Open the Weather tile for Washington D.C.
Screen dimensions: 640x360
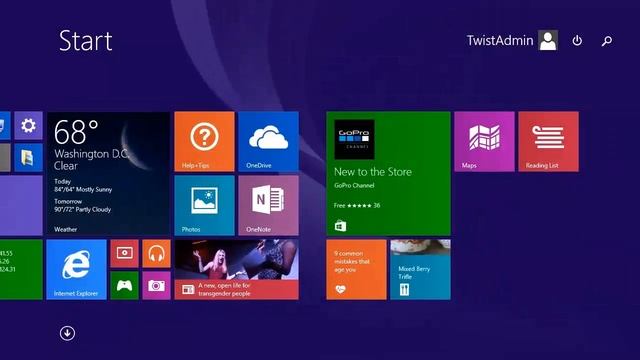click(x=109, y=173)
